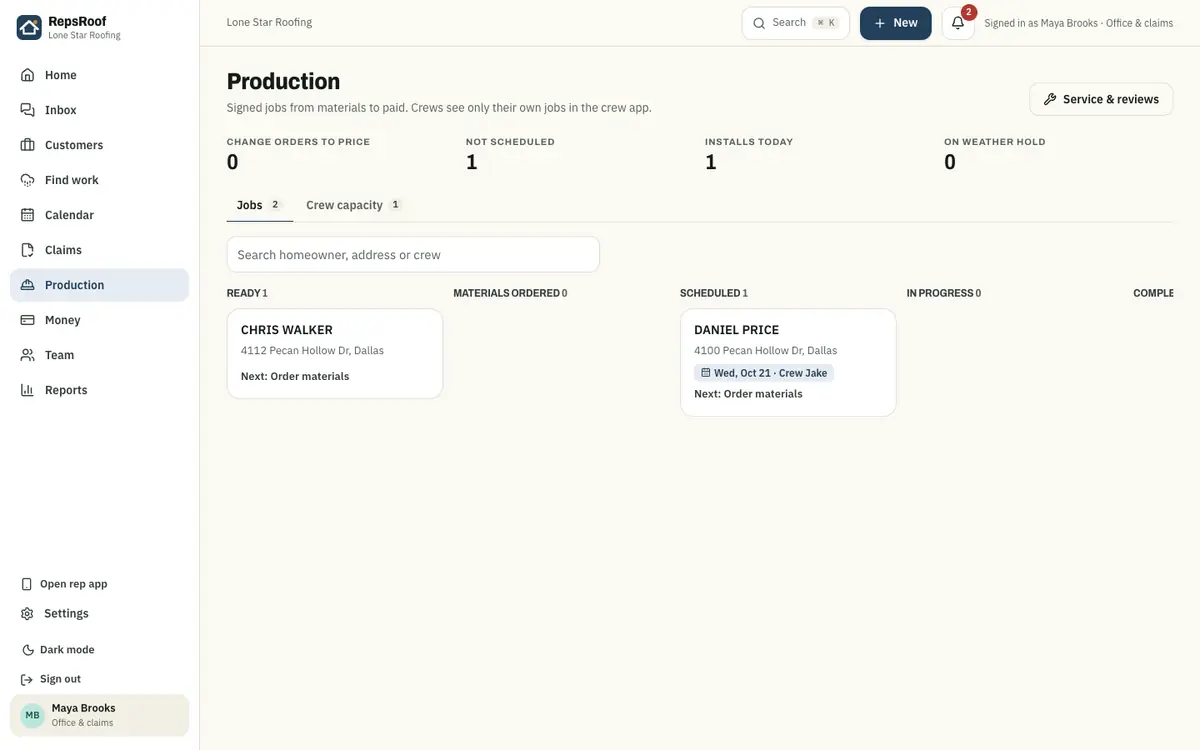
Task: Click the MB avatar circle
Action: [x=32, y=715]
